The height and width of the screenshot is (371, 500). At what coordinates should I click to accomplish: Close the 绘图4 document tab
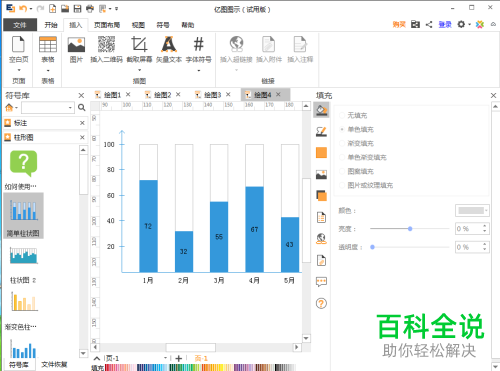278,95
